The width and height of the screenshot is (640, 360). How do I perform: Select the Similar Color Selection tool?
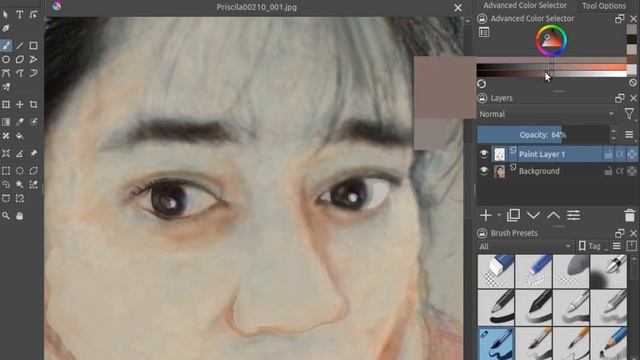[x=33, y=184]
